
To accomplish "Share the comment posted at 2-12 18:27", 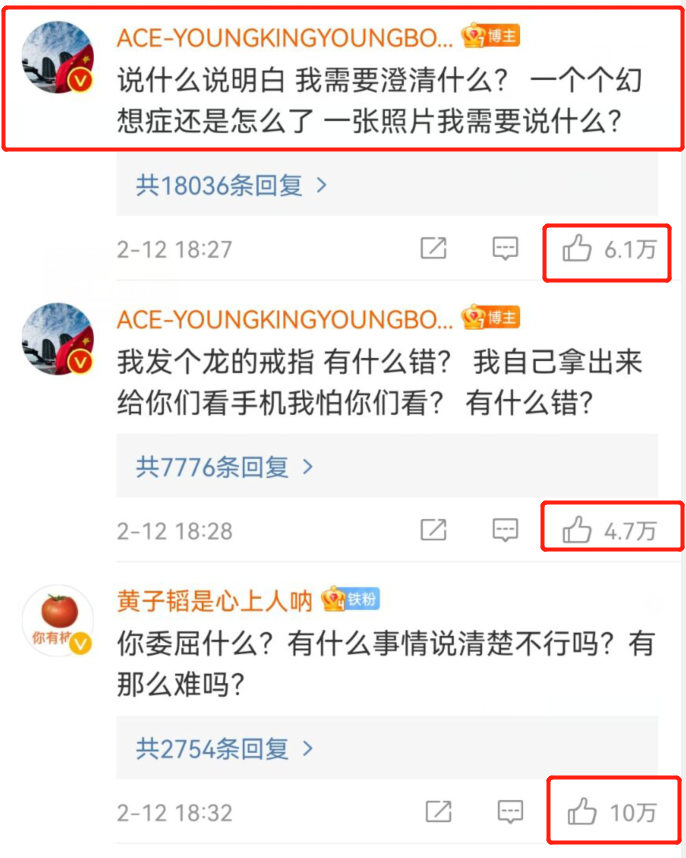I will tap(433, 248).
